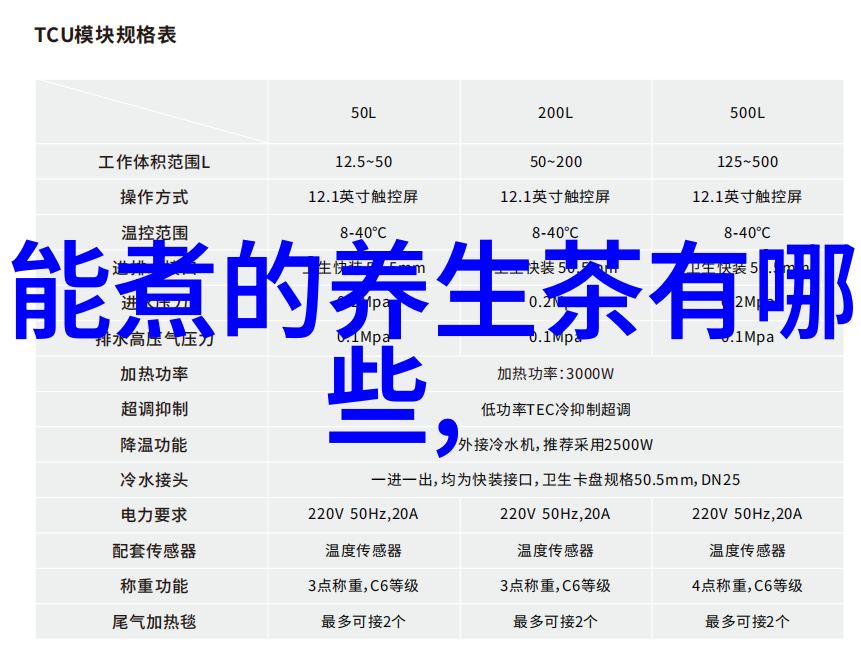Click 温度传感器 in the 200L column
The width and height of the screenshot is (861, 660).
pos(555,551)
